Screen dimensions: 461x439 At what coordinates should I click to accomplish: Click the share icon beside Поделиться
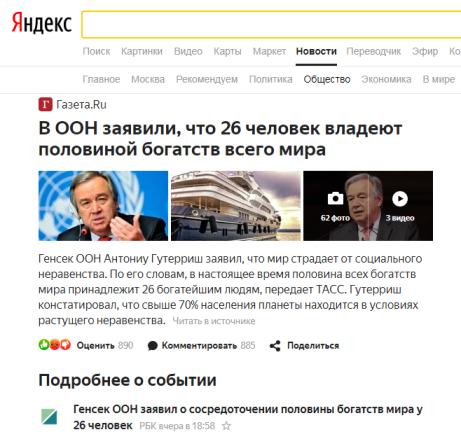coord(275,346)
